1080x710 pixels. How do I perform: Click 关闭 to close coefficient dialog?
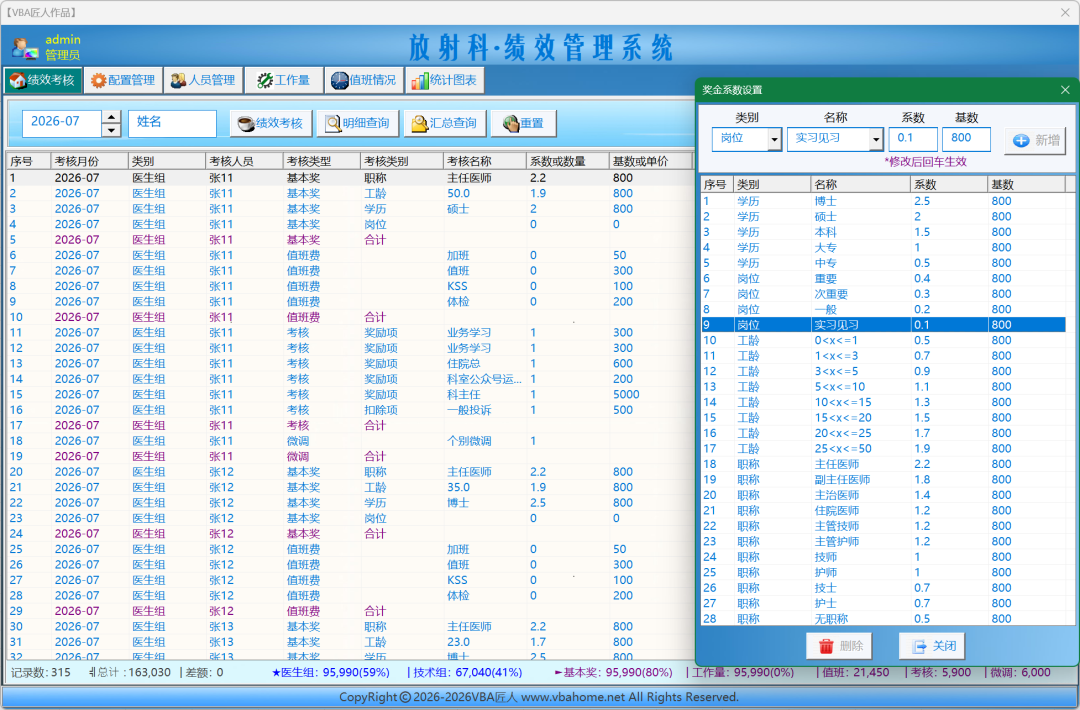tap(932, 646)
